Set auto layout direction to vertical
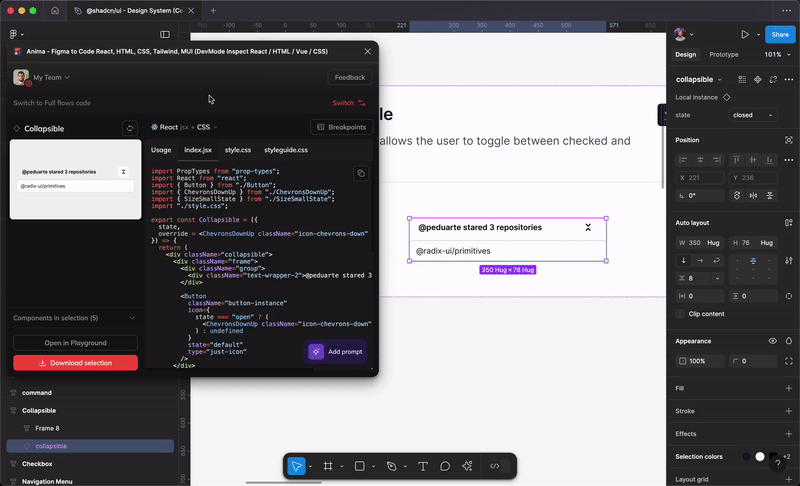Screen dimensions: 800x486 (x=683, y=261)
